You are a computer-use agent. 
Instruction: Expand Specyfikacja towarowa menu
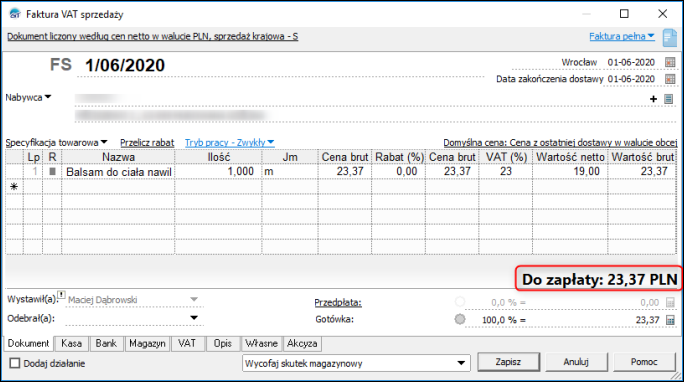point(56,142)
